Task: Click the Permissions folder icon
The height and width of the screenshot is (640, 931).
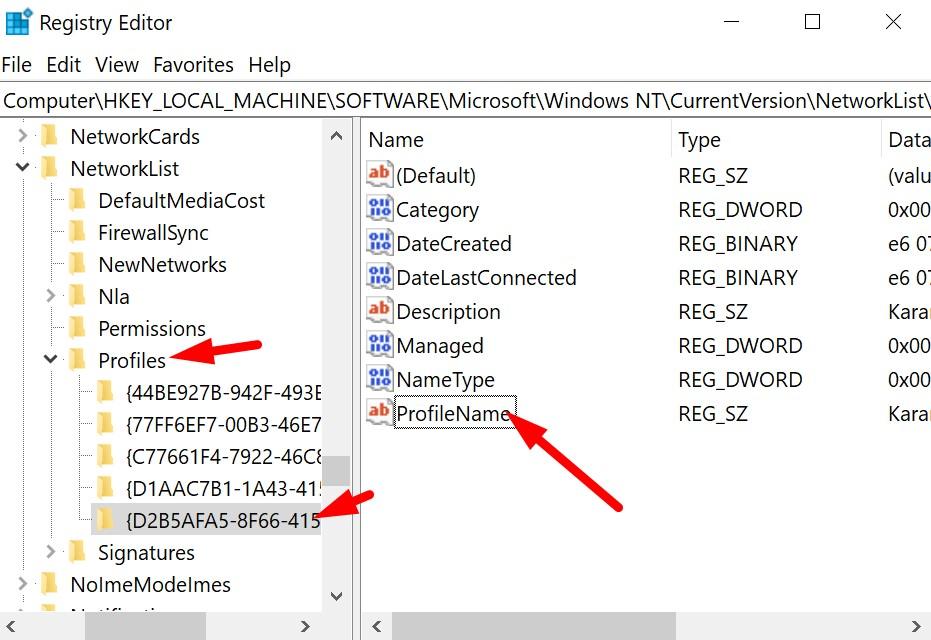Action: coord(77,328)
